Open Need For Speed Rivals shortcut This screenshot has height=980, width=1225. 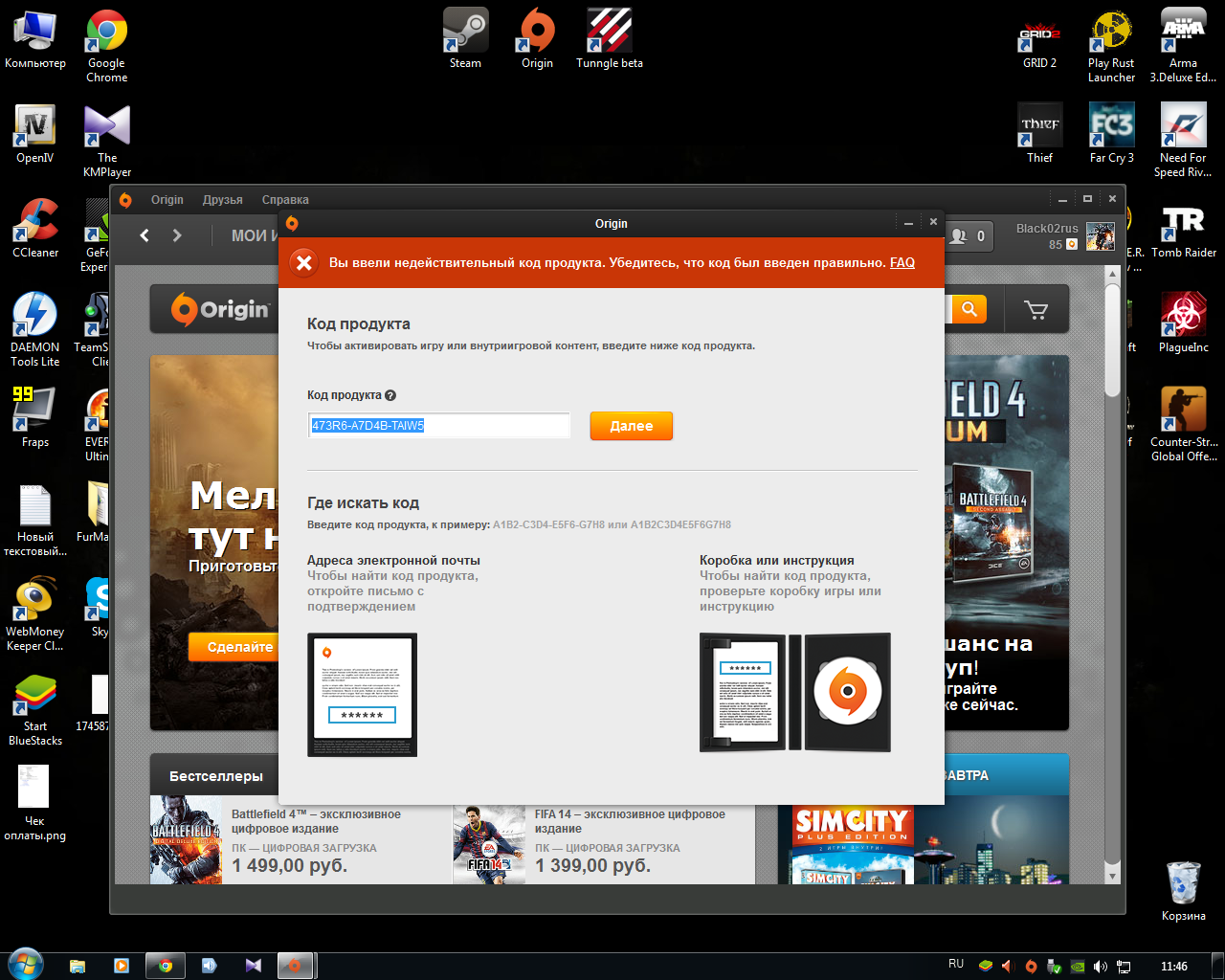click(x=1184, y=140)
